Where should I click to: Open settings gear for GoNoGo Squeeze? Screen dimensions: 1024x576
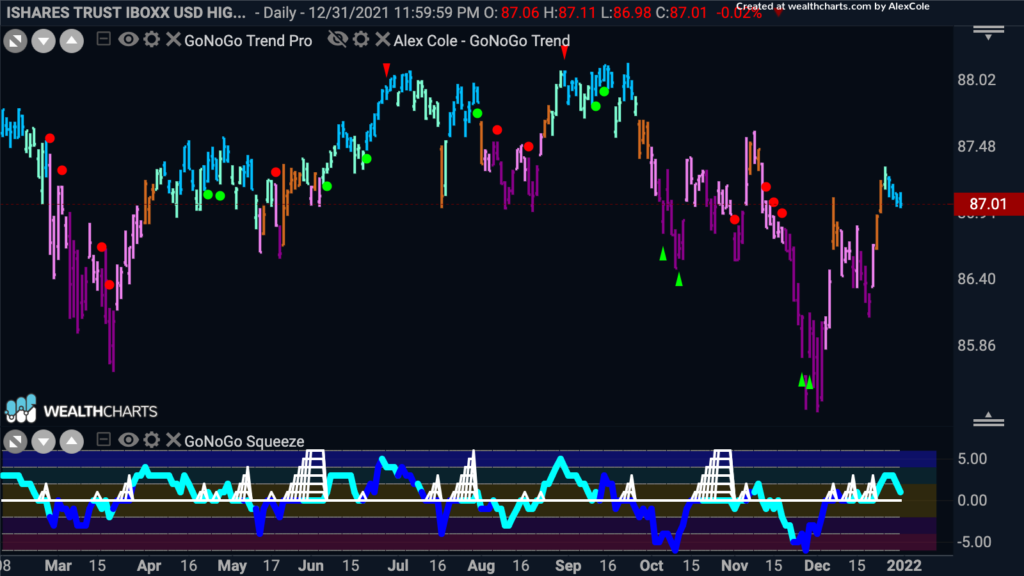click(x=152, y=440)
